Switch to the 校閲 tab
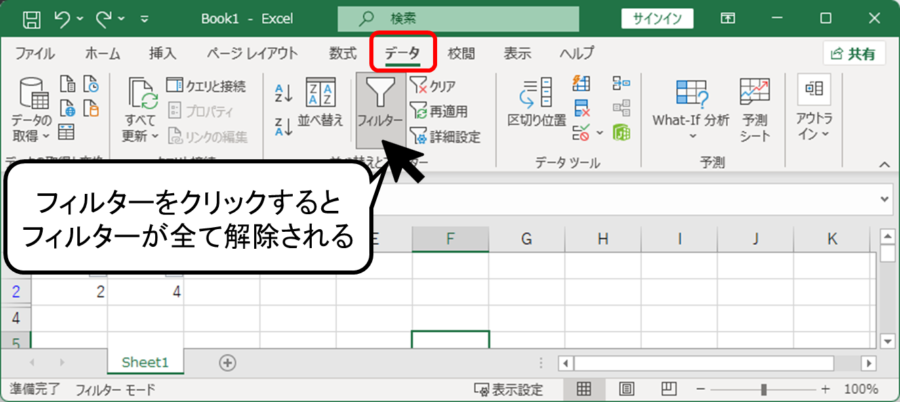The width and height of the screenshot is (900, 402). click(x=461, y=53)
